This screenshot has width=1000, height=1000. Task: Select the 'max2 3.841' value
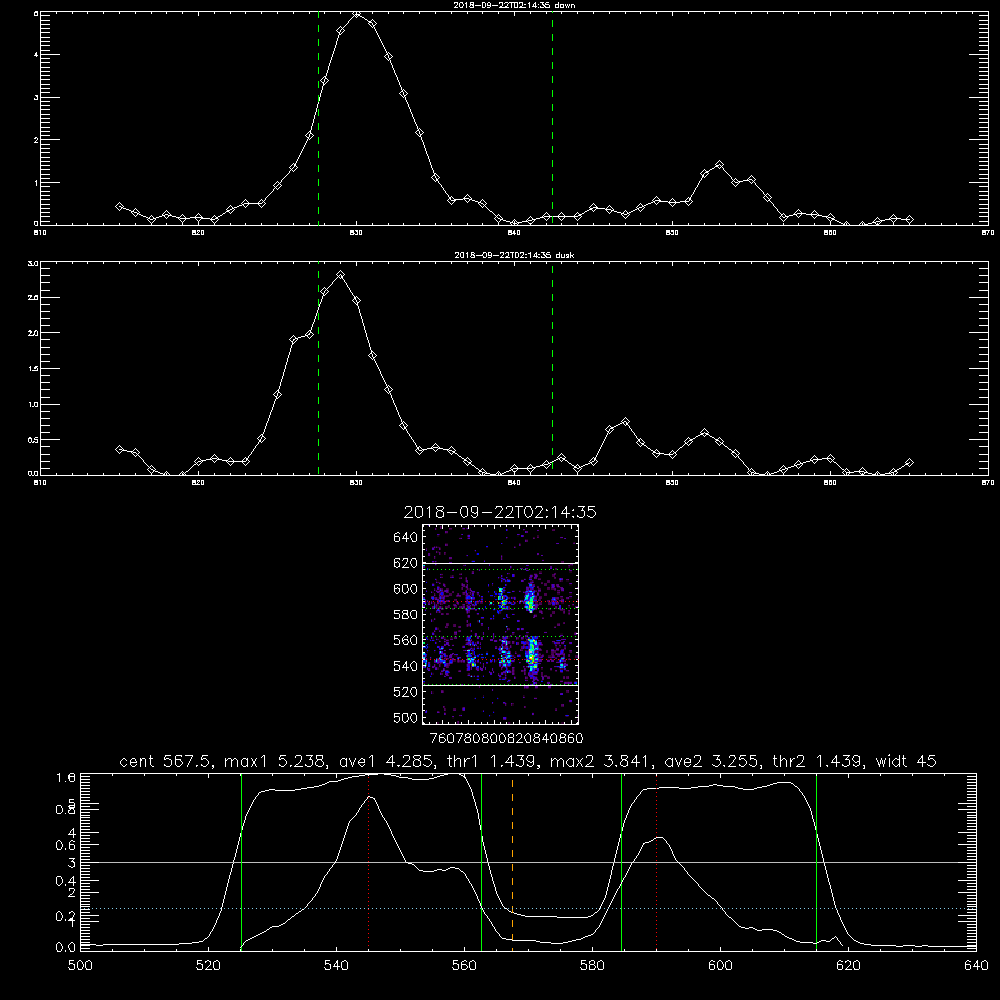(x=600, y=761)
